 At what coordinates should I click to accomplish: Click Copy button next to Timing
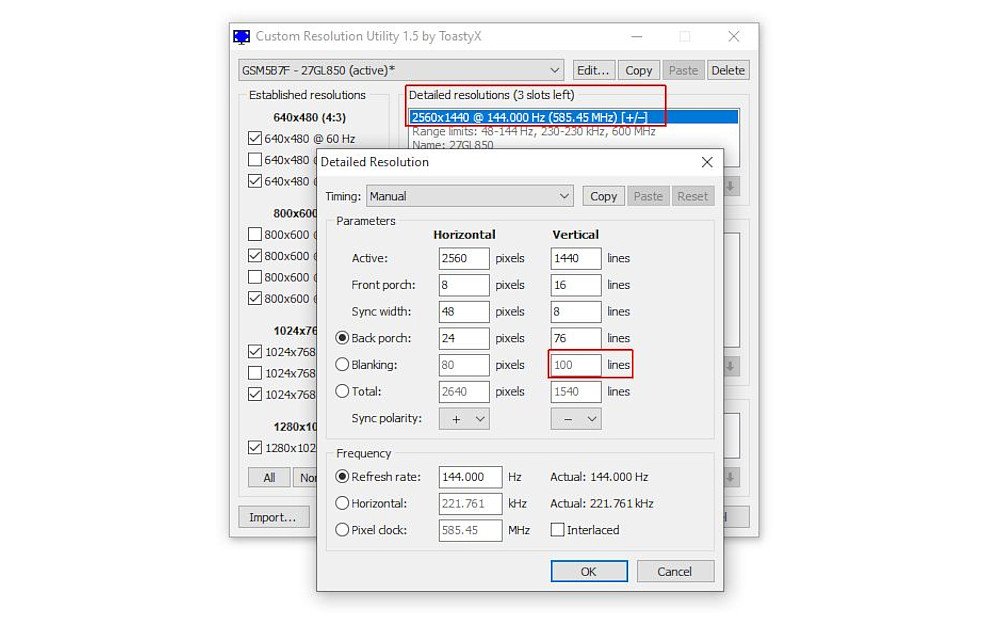[603, 196]
